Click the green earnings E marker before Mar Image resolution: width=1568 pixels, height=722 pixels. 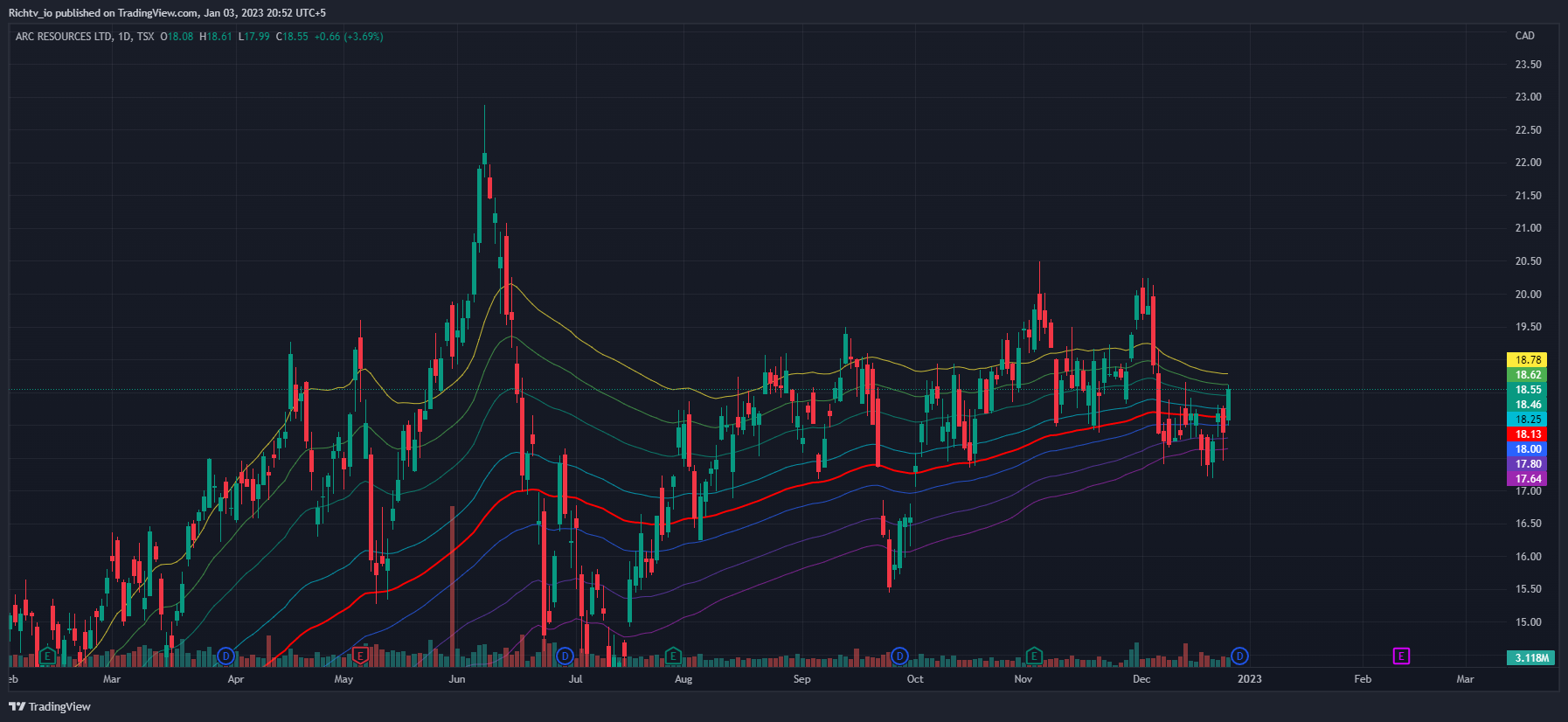47,656
